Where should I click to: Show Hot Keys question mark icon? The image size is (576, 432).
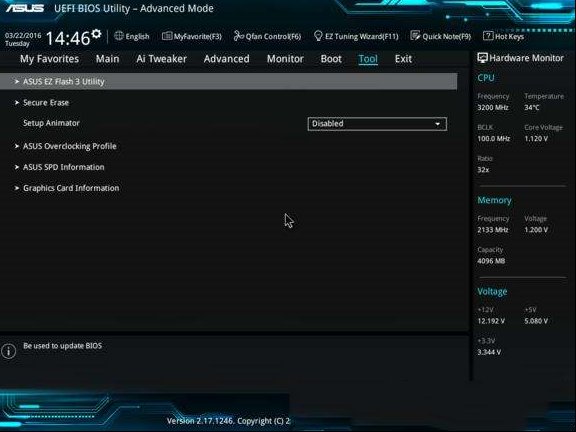click(x=488, y=36)
